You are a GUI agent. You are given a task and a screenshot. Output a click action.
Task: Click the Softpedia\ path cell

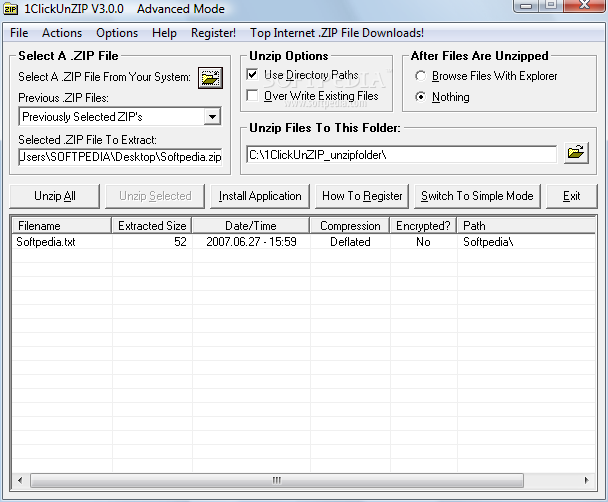tap(488, 242)
